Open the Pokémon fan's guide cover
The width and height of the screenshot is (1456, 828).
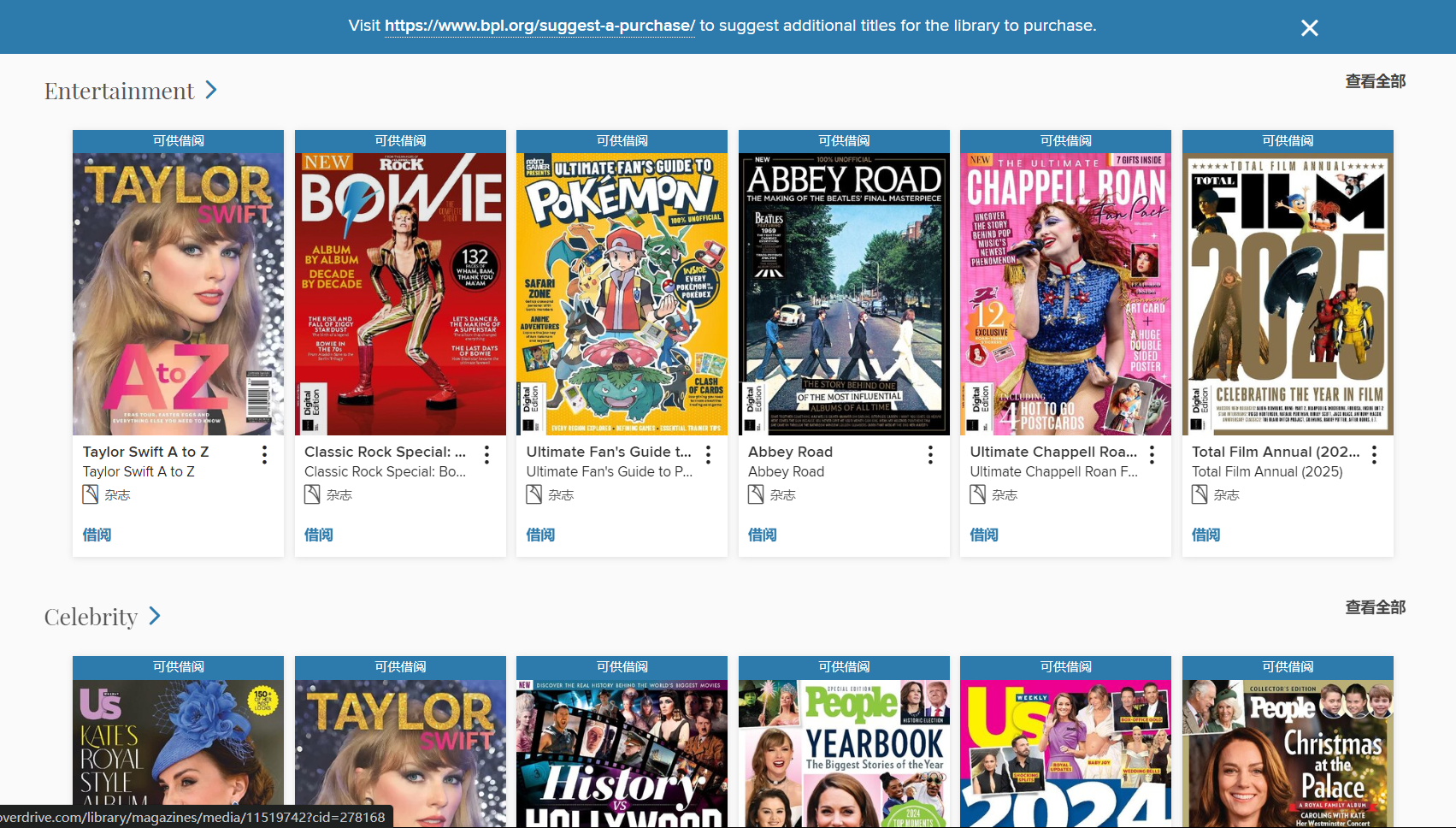[x=622, y=293]
